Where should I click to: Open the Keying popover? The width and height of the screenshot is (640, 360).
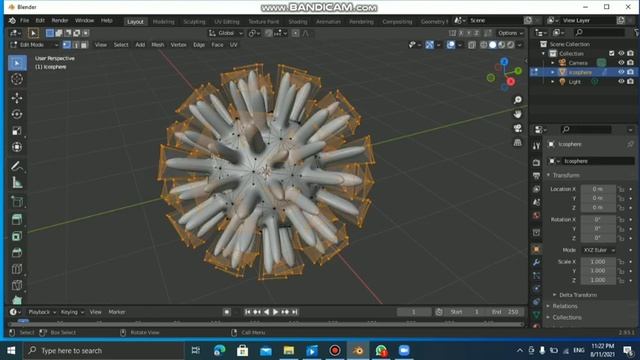[72, 312]
